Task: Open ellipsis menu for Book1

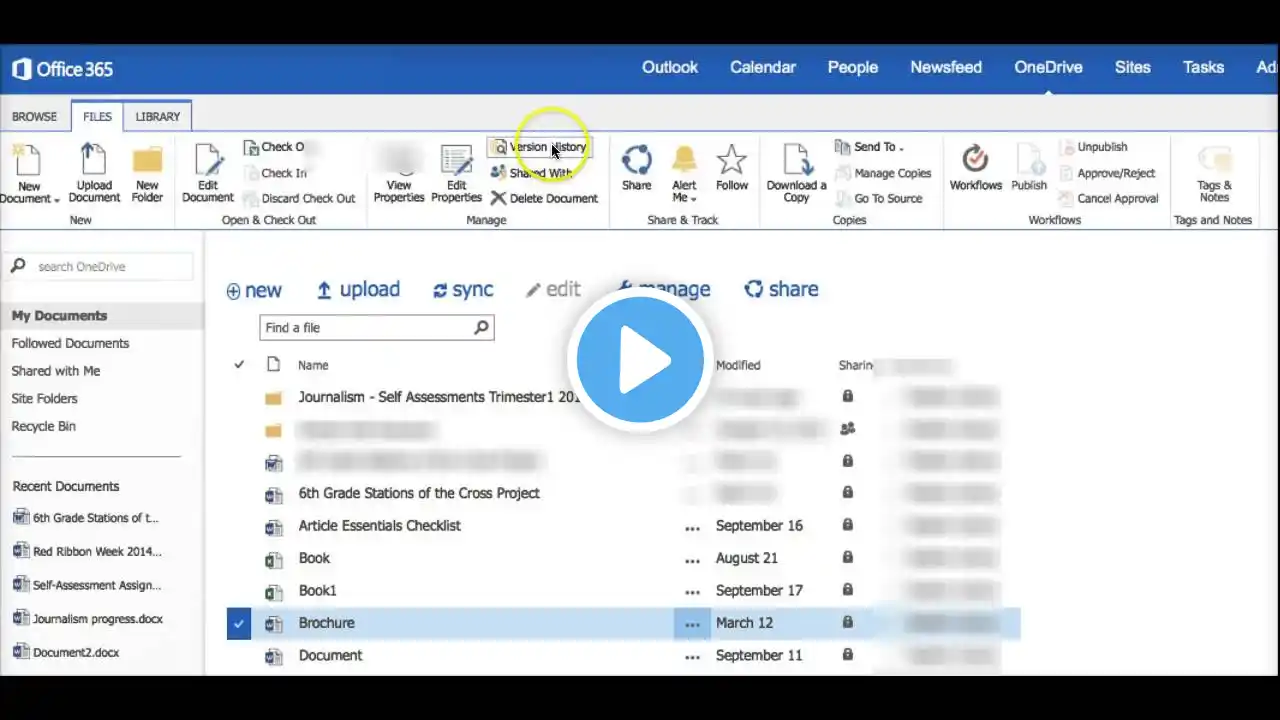Action: click(692, 591)
